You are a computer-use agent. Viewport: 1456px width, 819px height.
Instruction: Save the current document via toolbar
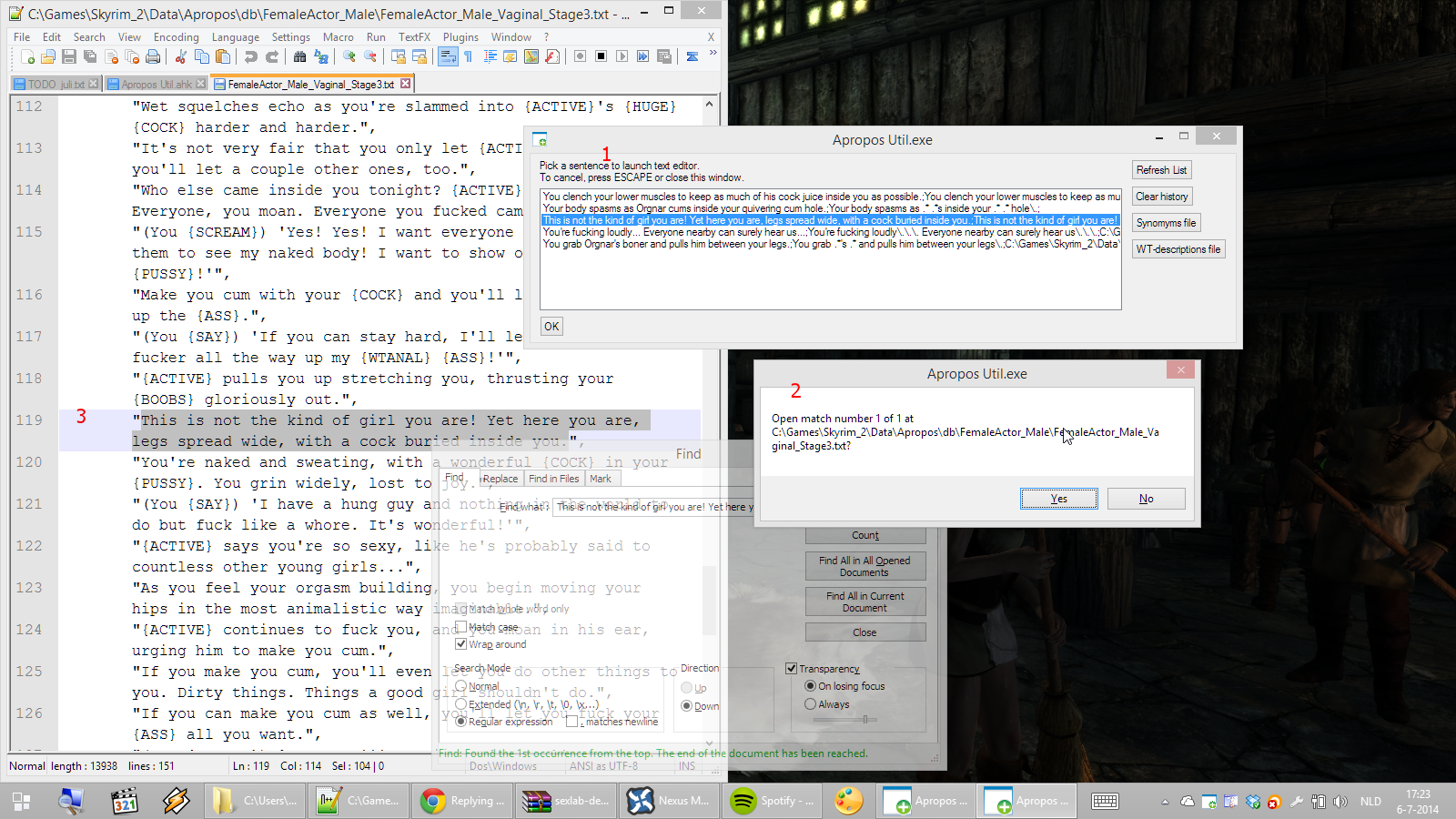pyautogui.click(x=69, y=56)
